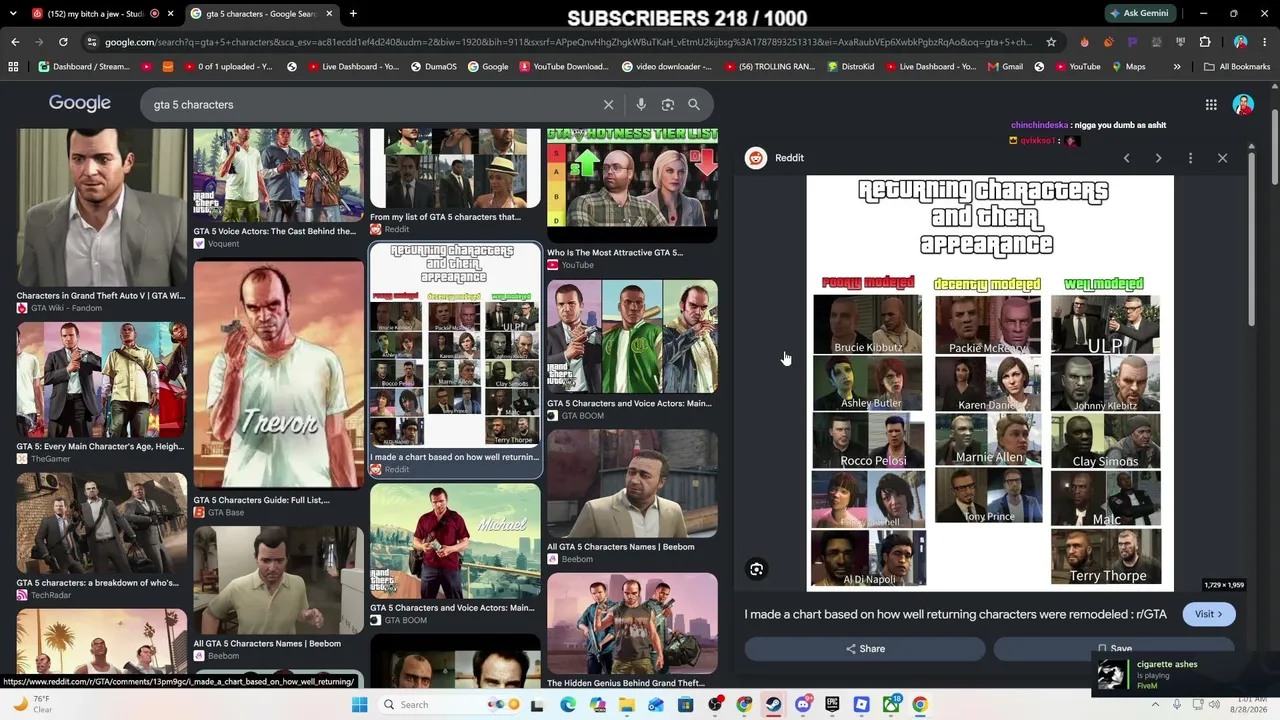The height and width of the screenshot is (720, 1280).
Task: Open the weather widget showing 76°F
Action: [x=34, y=704]
